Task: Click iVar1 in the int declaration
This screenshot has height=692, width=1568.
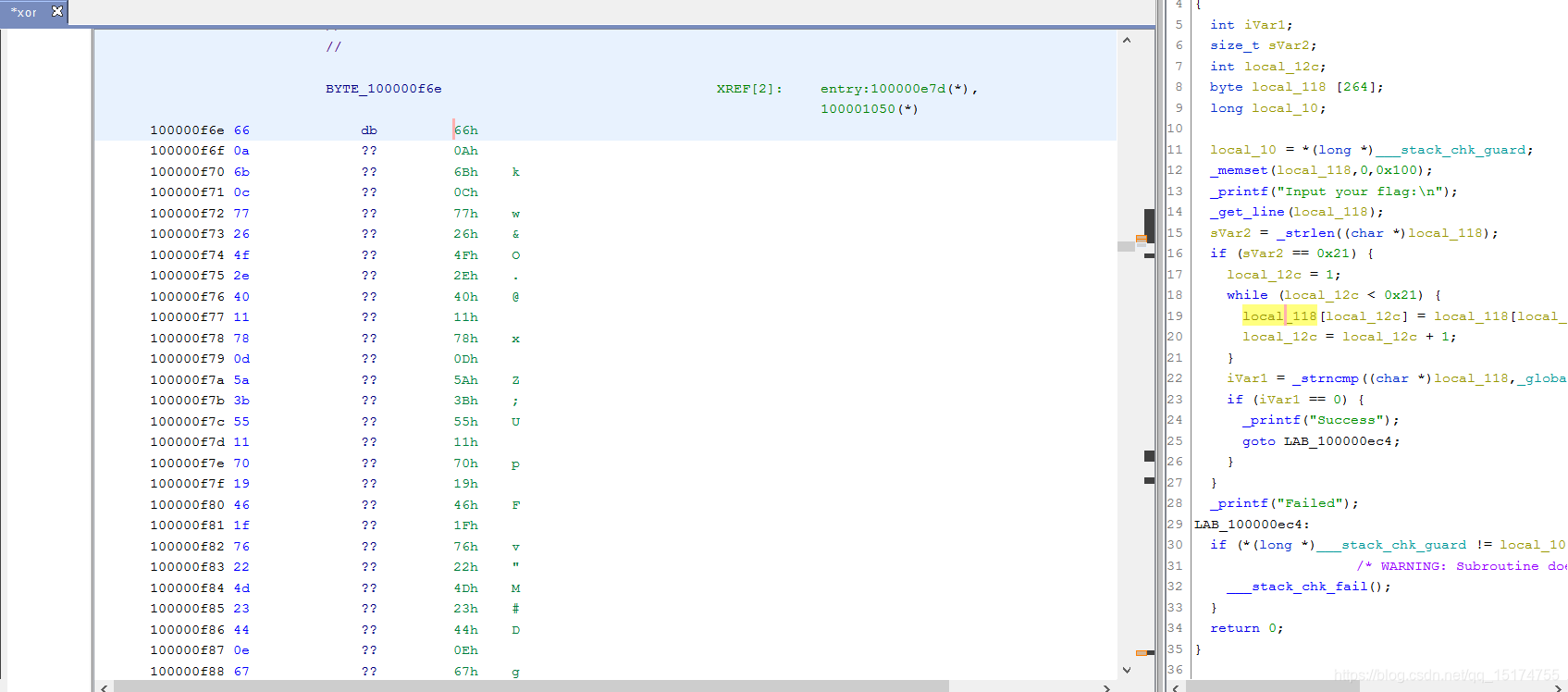Action: (x=1265, y=25)
